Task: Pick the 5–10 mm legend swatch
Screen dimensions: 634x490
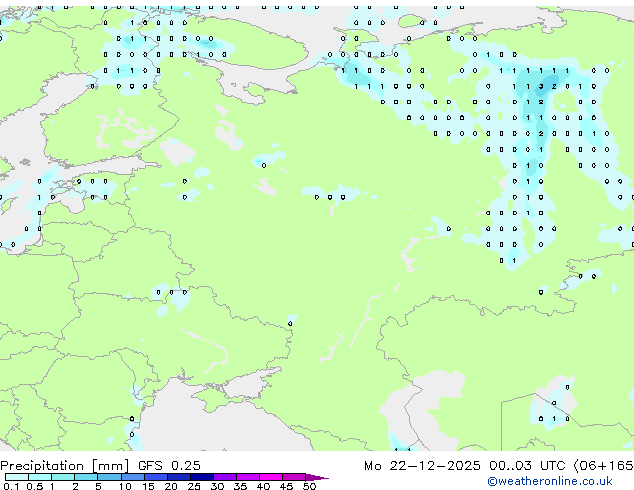Action: coord(109,477)
